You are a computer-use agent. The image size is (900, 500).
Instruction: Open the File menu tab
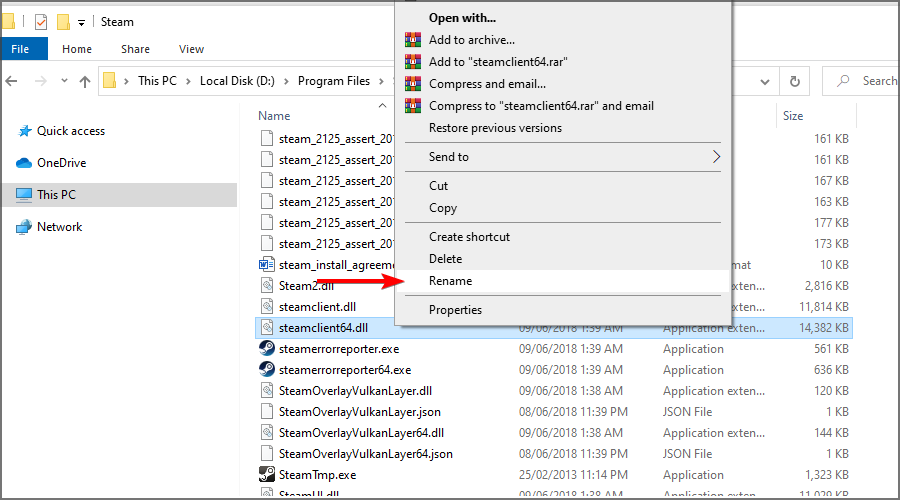pos(21,49)
